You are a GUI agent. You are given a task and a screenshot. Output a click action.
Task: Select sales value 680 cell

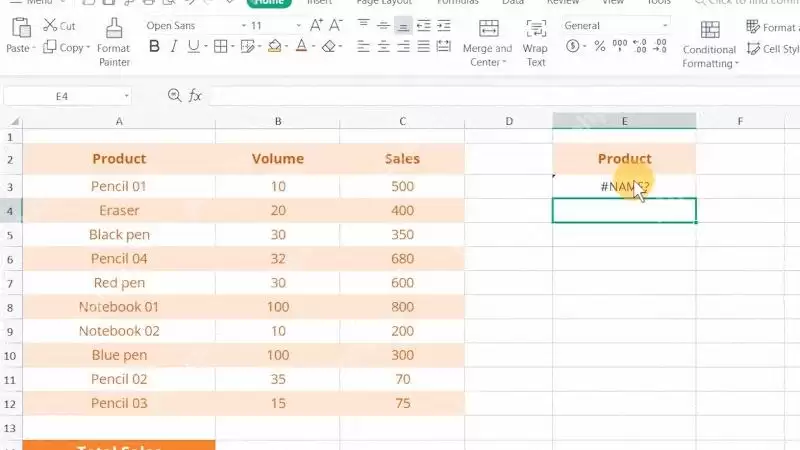point(402,259)
